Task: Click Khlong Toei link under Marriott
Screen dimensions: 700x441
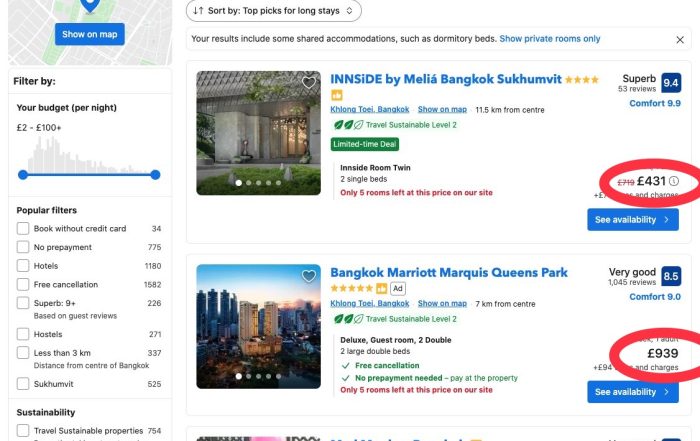Action: (x=370, y=304)
